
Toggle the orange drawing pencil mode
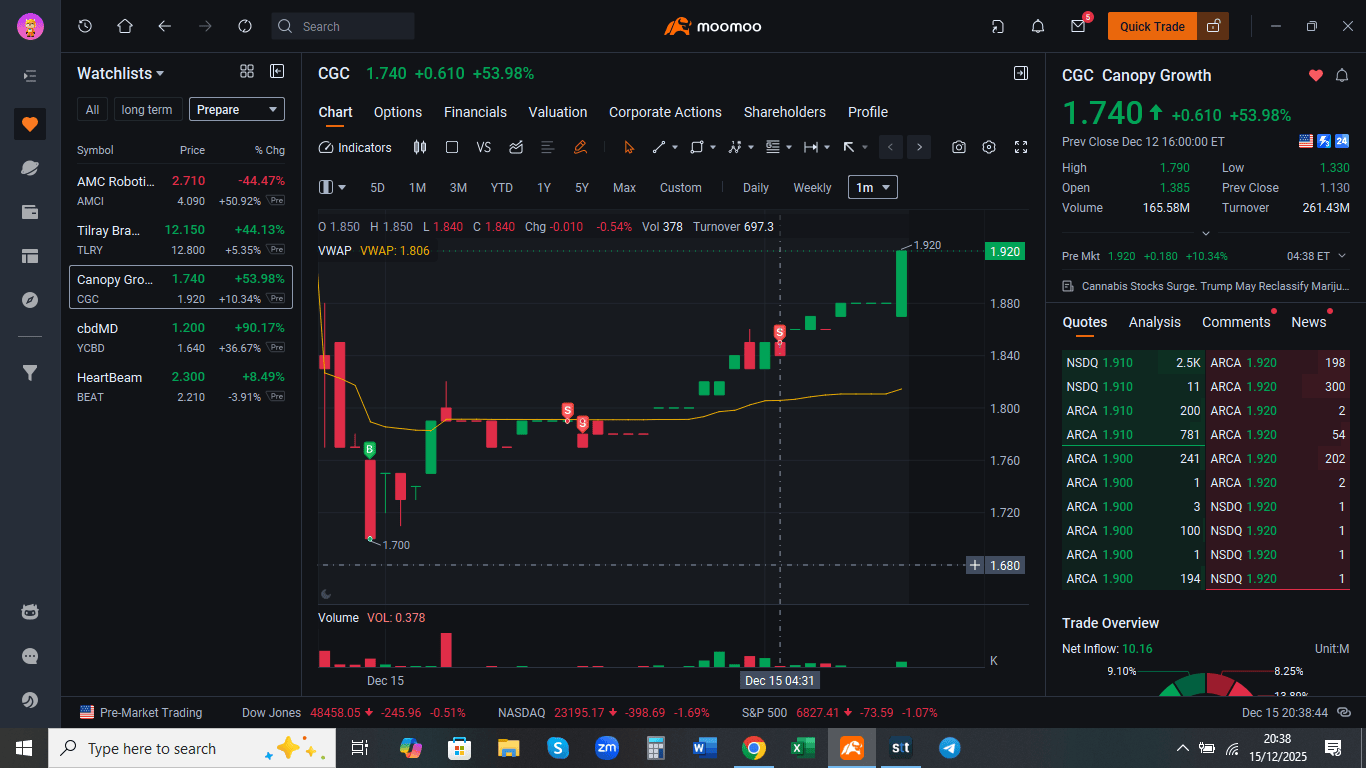pos(580,147)
